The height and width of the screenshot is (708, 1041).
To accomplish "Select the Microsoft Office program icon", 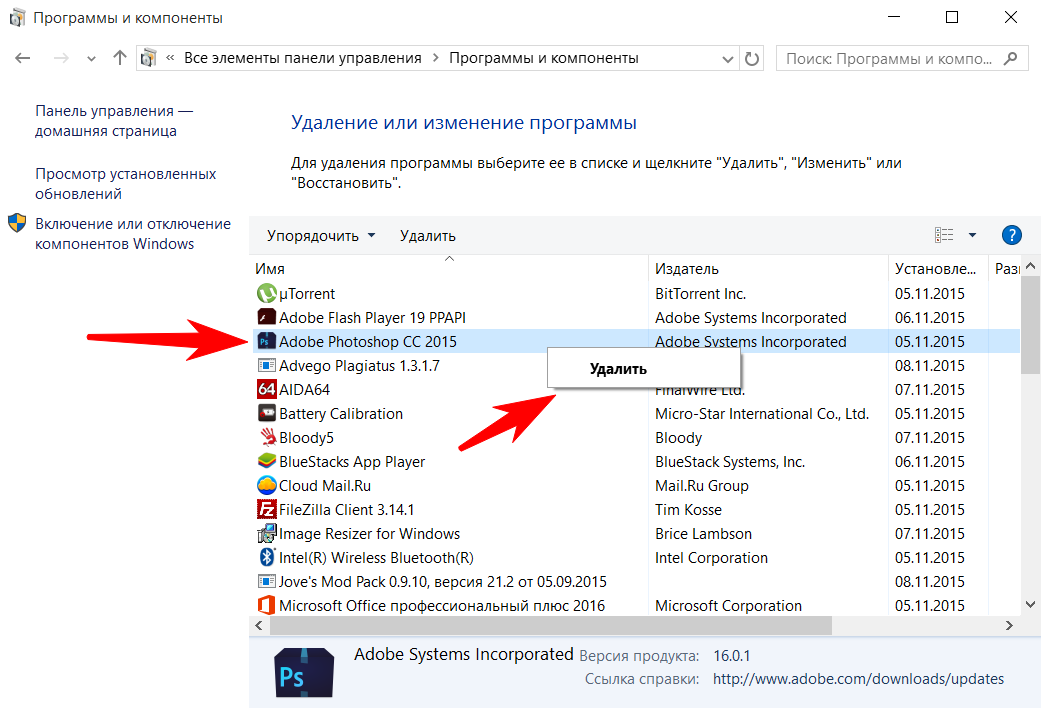I will 266,606.
